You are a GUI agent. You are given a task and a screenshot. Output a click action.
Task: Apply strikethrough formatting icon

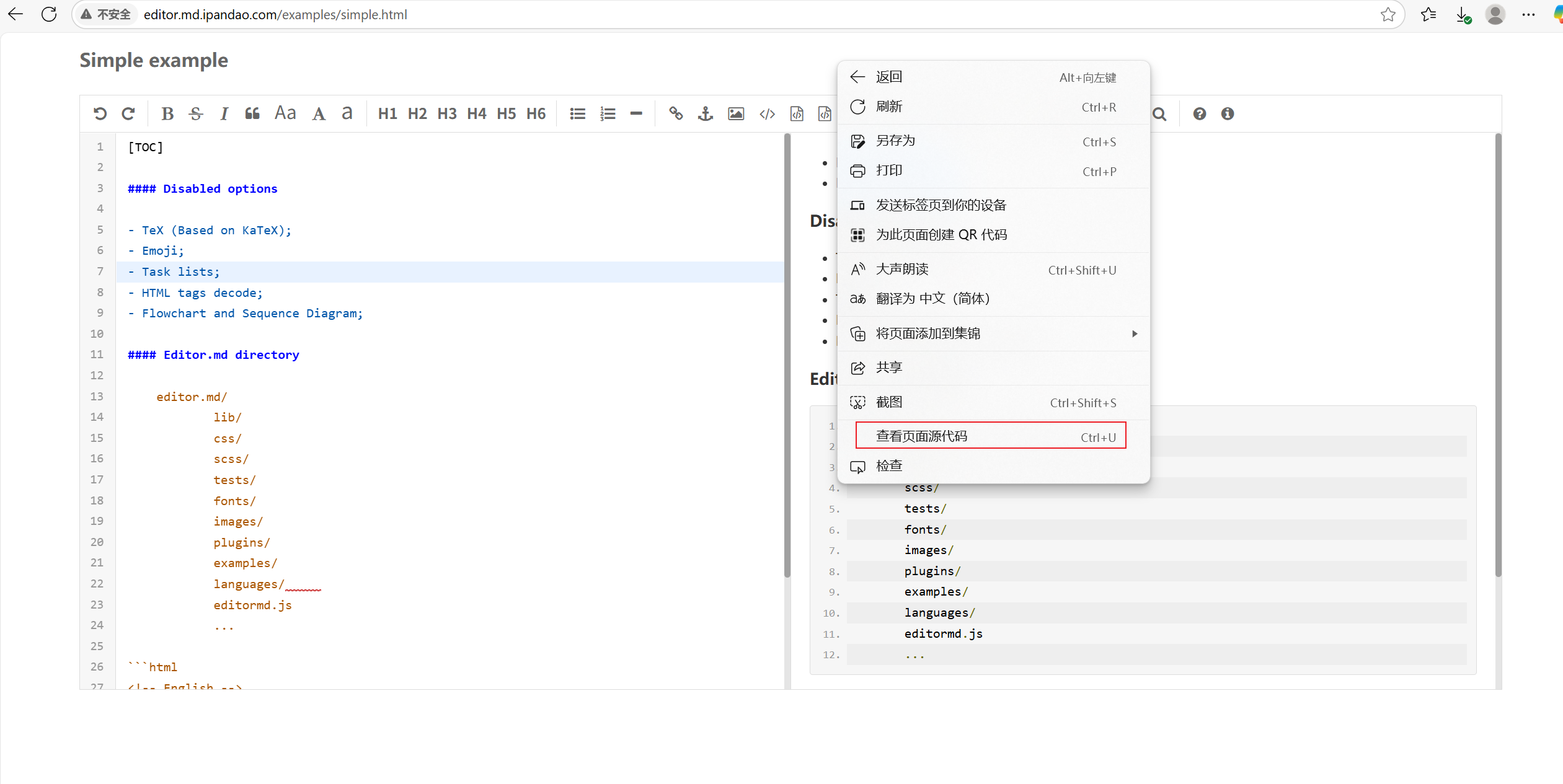click(x=196, y=113)
